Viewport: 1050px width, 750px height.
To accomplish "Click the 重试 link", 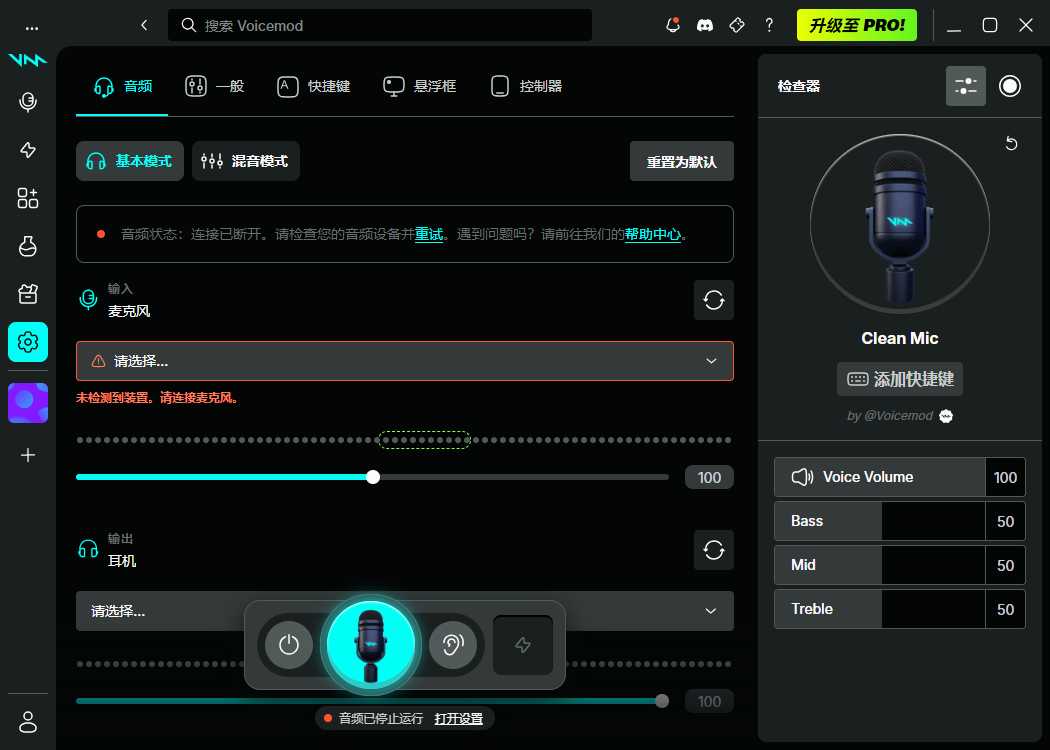I will click(429, 234).
